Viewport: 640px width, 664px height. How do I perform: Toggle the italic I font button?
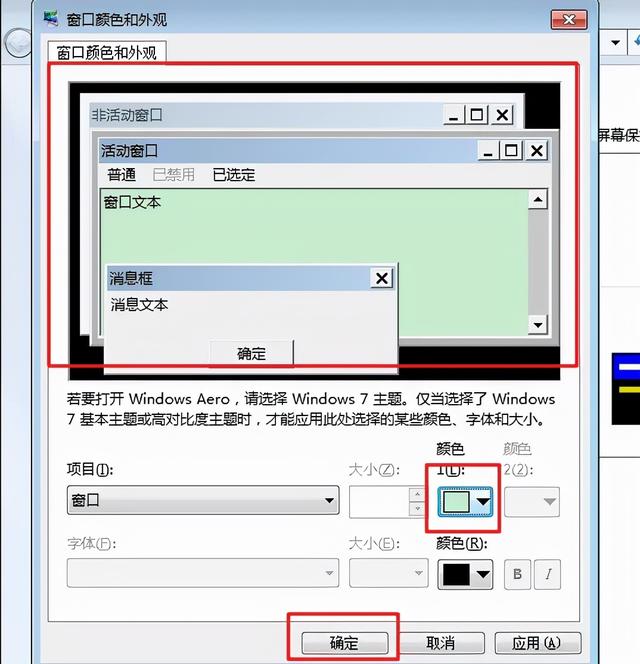(548, 574)
